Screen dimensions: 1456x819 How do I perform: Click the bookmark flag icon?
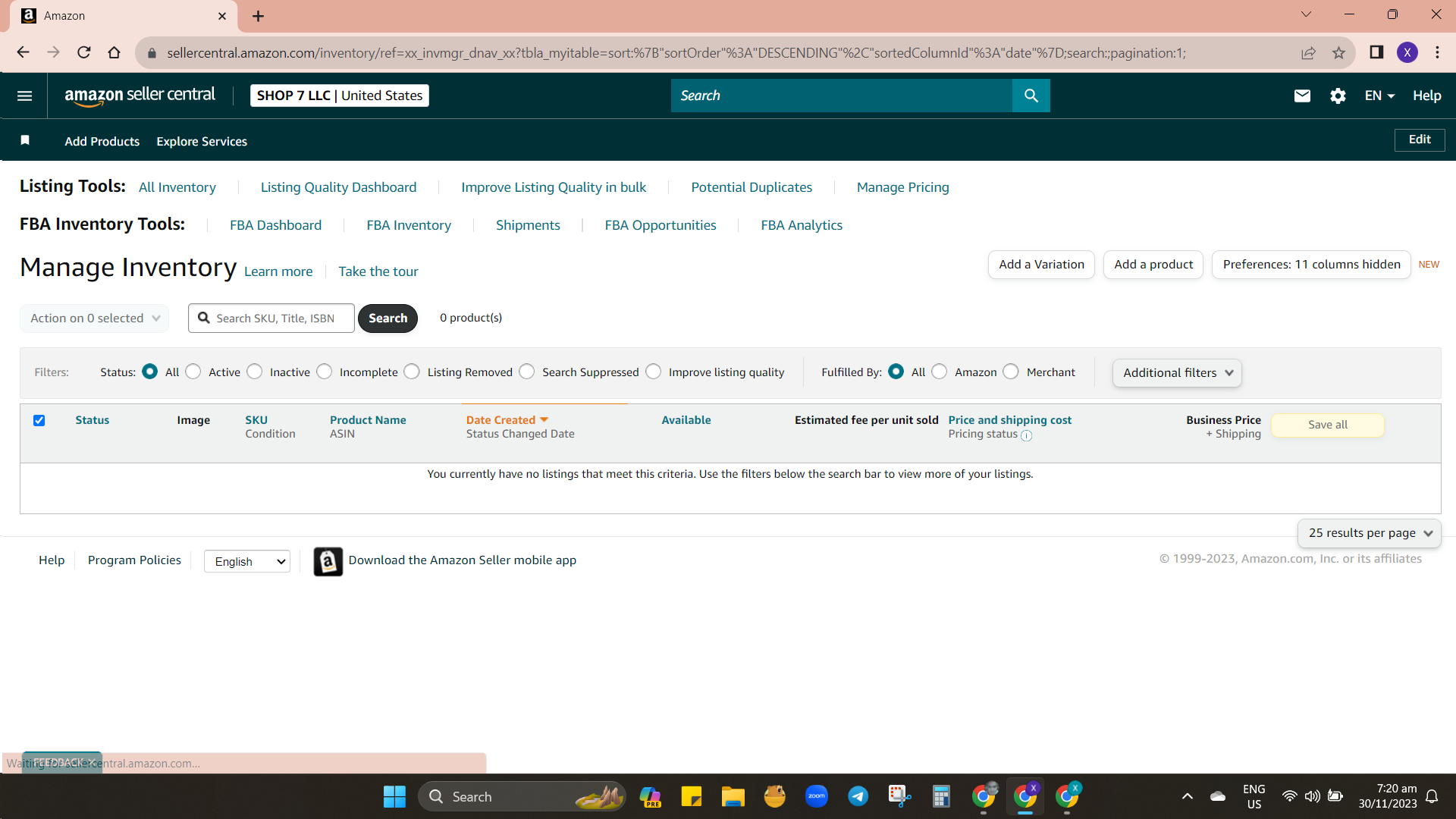click(x=25, y=140)
